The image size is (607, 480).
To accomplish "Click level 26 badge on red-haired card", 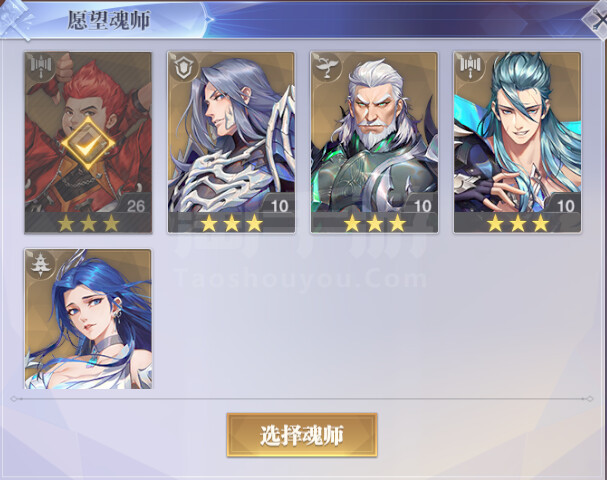I will coord(135,205).
